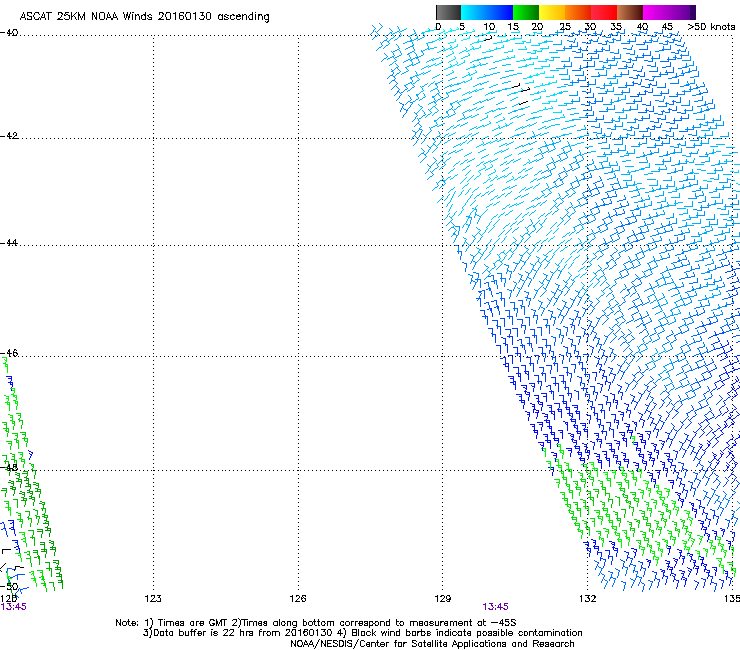Click the blue 10-15 knots legend color
740x650 pixels.
tap(500, 12)
